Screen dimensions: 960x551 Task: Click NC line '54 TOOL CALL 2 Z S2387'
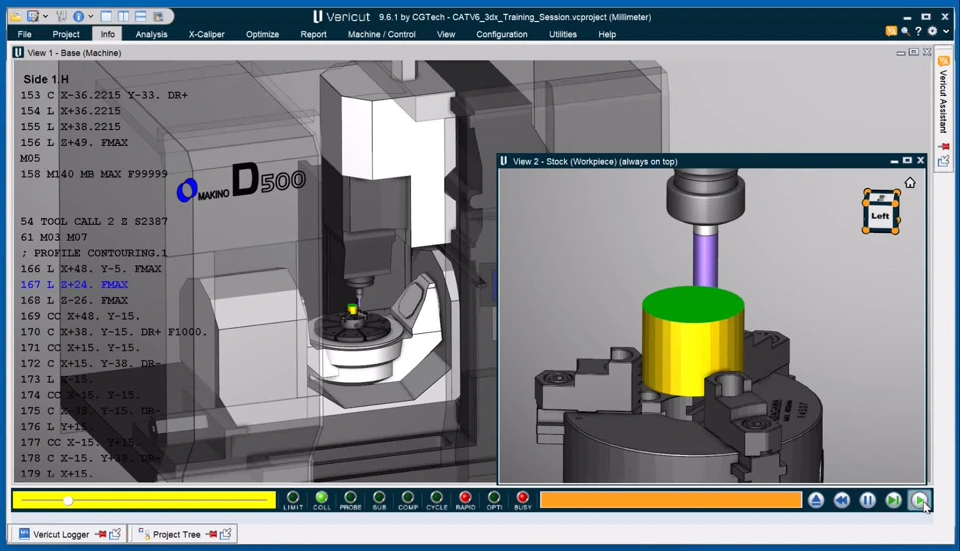(94, 222)
